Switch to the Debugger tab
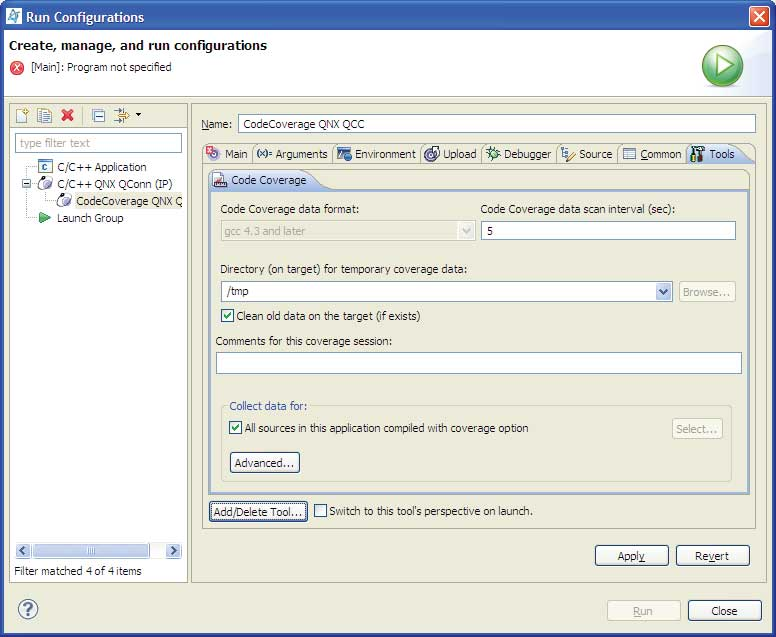The width and height of the screenshot is (776, 637). tap(518, 154)
